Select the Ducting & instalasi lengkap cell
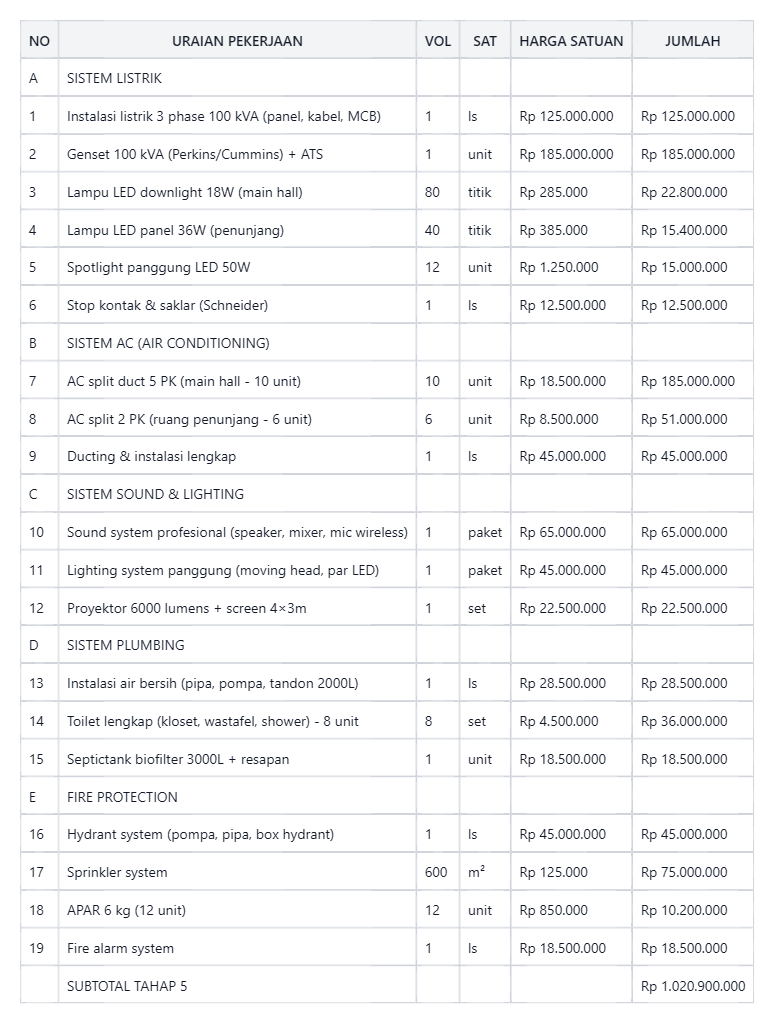Viewport: 774px width, 1024px height. click(237, 456)
